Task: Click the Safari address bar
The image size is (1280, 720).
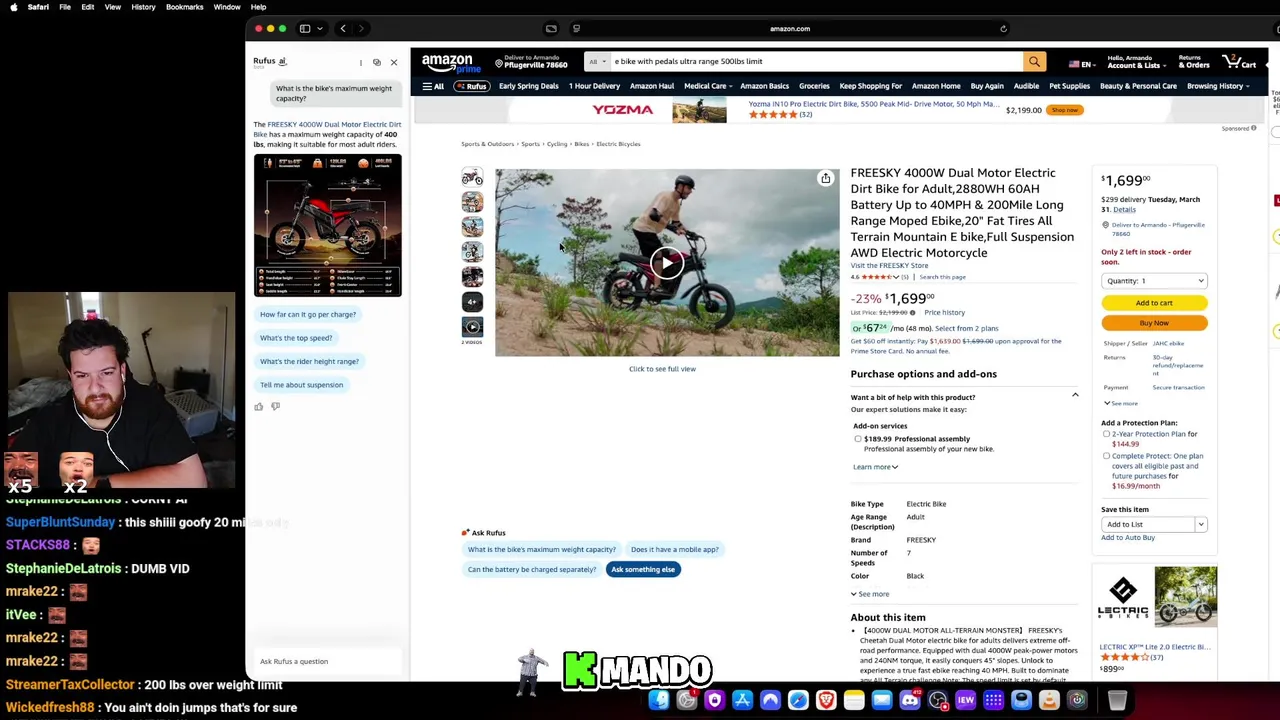Action: 790,29
